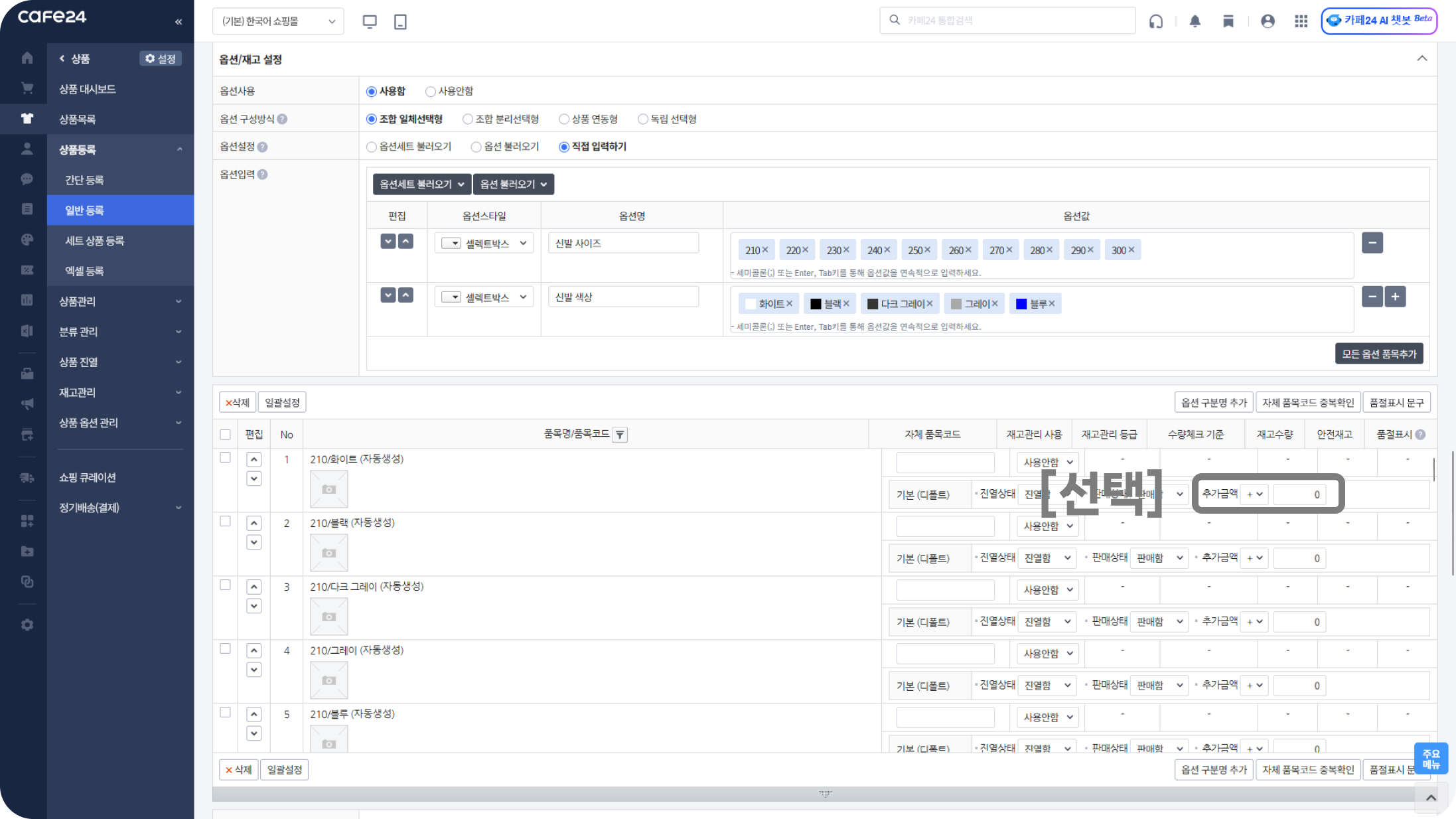Image resolution: width=1456 pixels, height=819 pixels.
Task: Select 사용안함 radio for 옵션사용
Action: 431,92
